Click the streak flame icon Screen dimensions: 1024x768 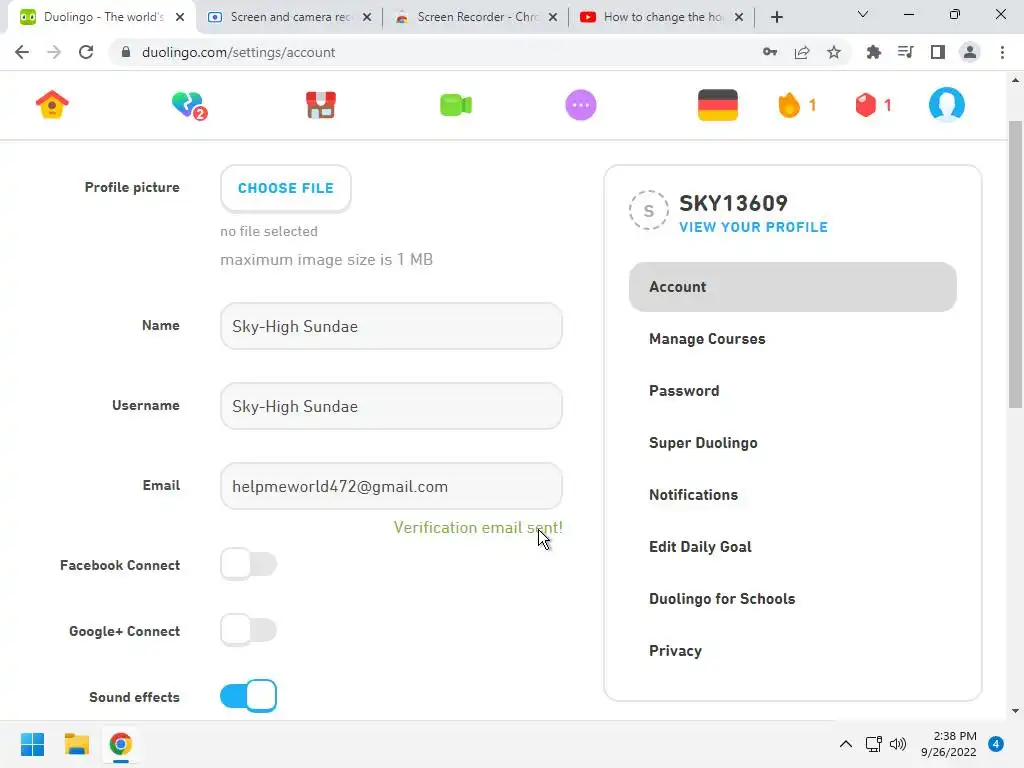(x=789, y=104)
